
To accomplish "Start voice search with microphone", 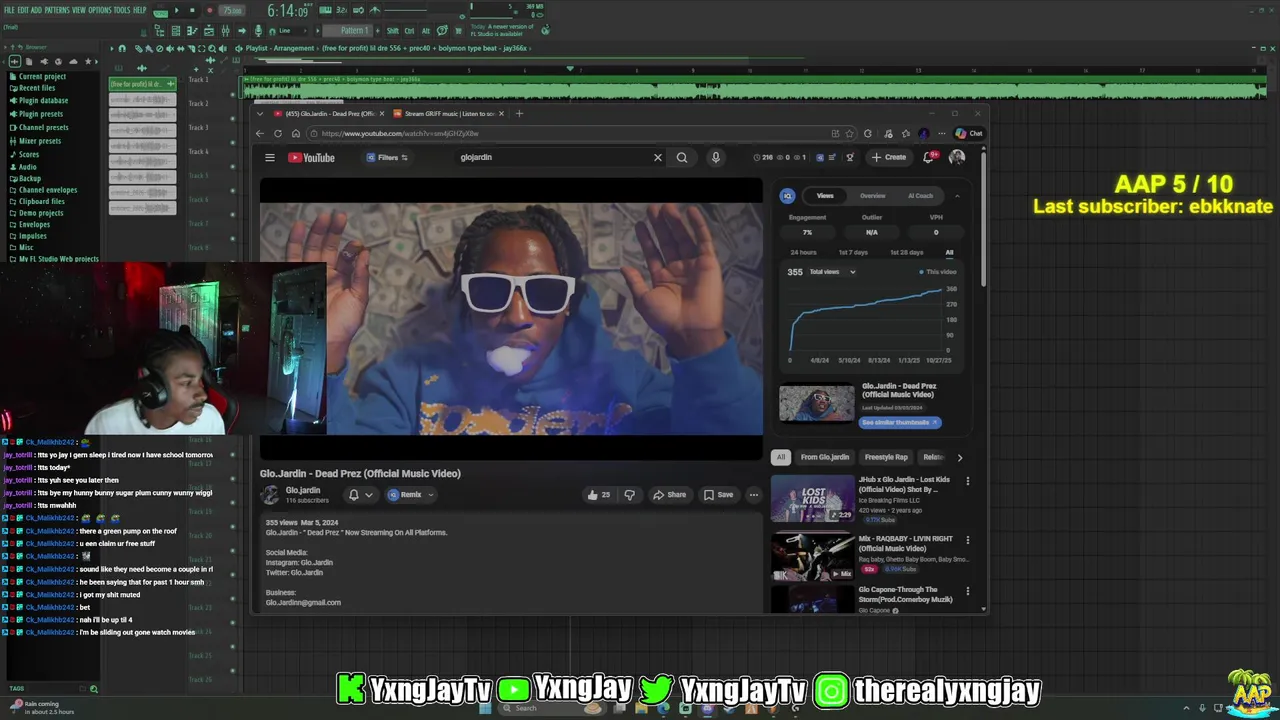I will tap(715, 157).
